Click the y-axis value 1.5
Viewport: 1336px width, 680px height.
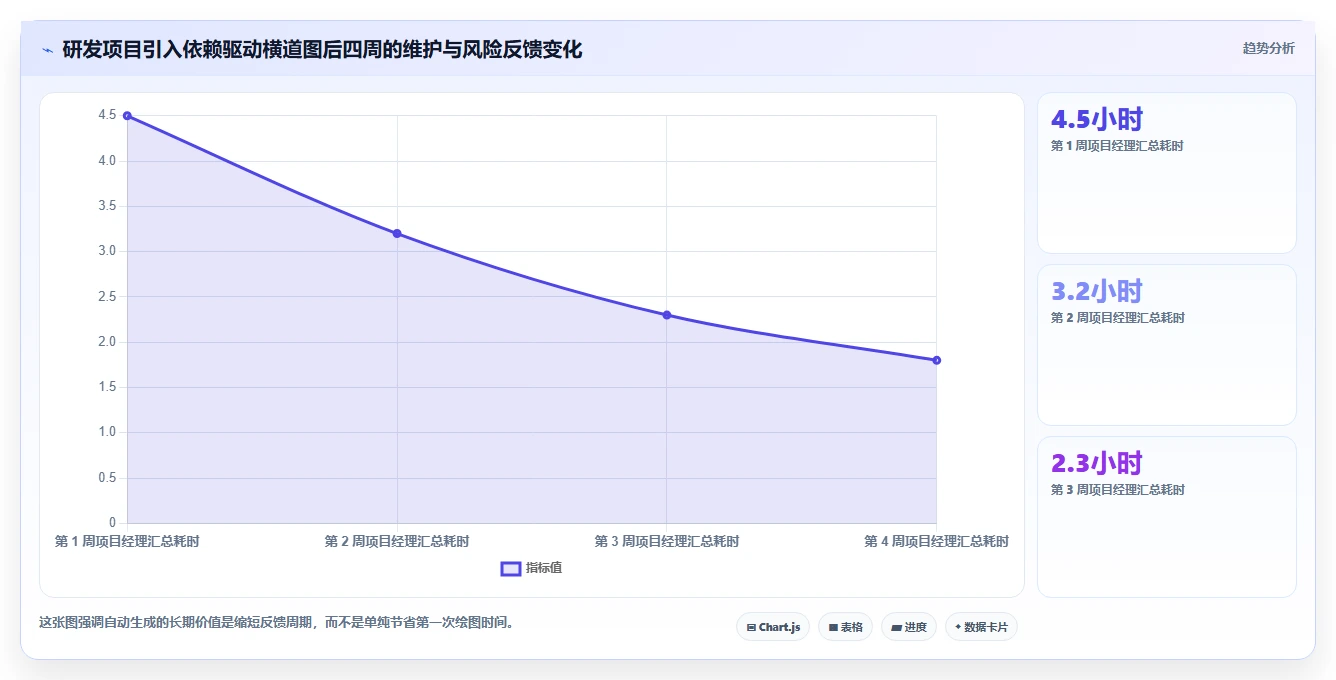[x=107, y=387]
